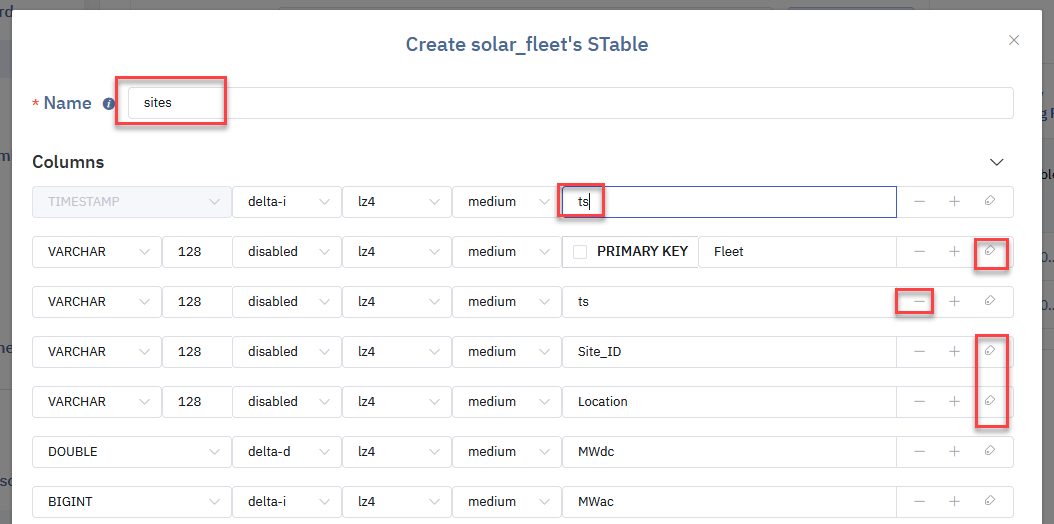Enable the PRIMARY KEY checkbox for Fleet

(x=580, y=252)
